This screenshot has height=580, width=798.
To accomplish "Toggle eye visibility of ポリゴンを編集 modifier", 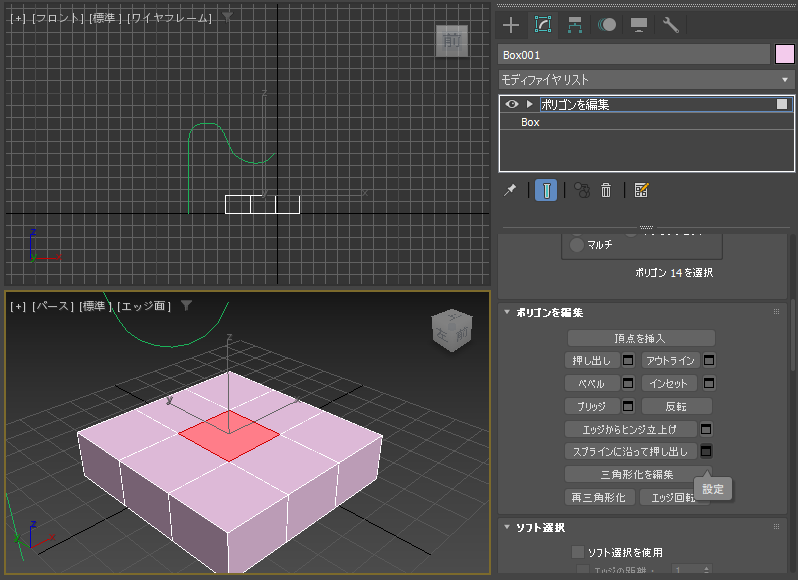I will click(511, 104).
